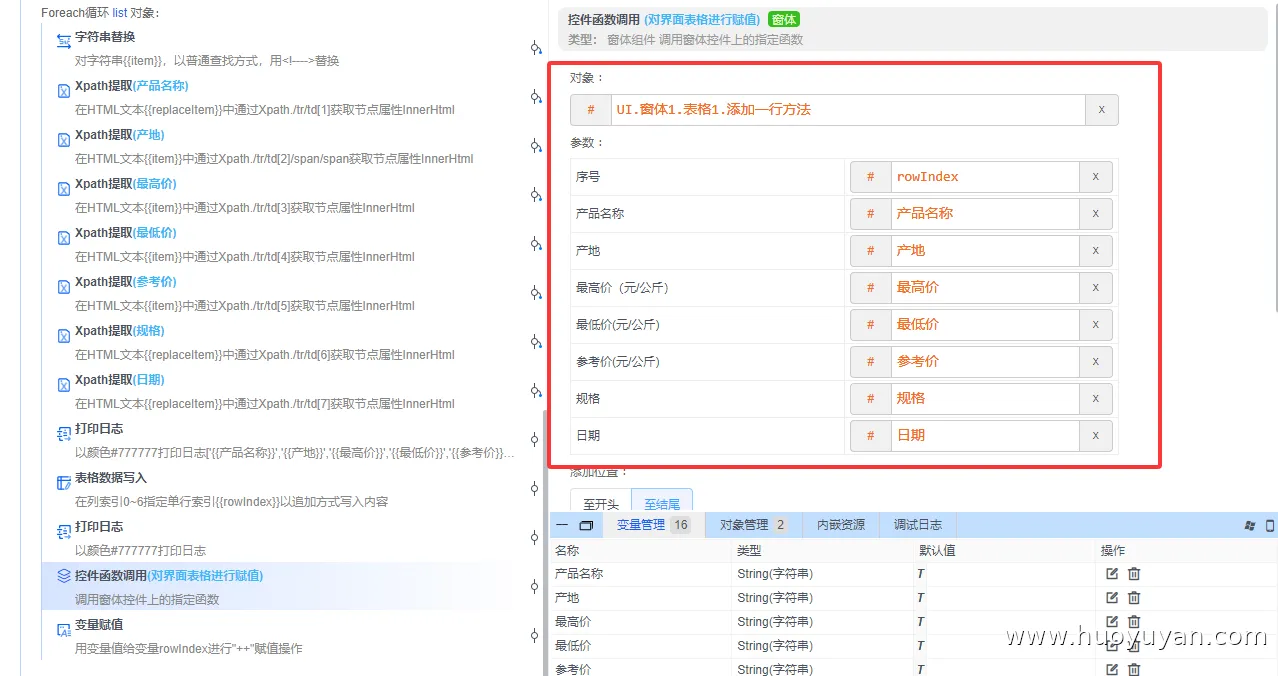Select the 变量赋值 step
The width and height of the screenshot is (1278, 676).
290,636
